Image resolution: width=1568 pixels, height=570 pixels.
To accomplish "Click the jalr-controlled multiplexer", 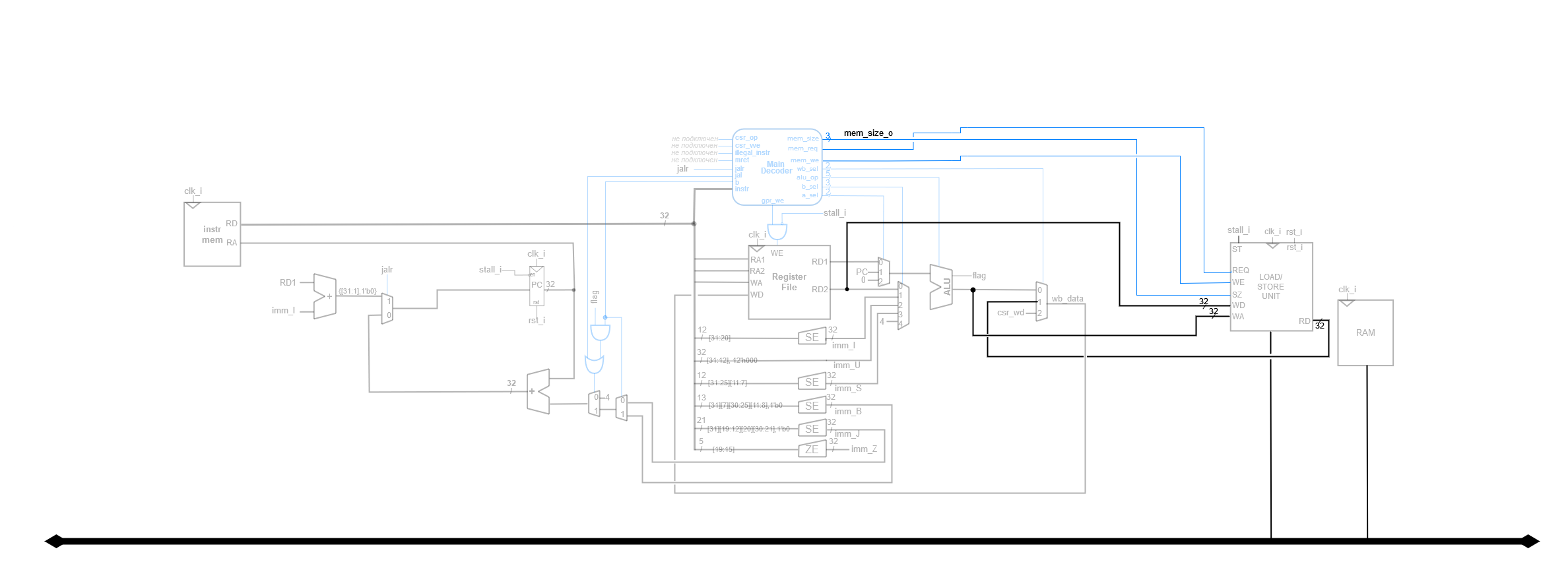I will (x=388, y=309).
